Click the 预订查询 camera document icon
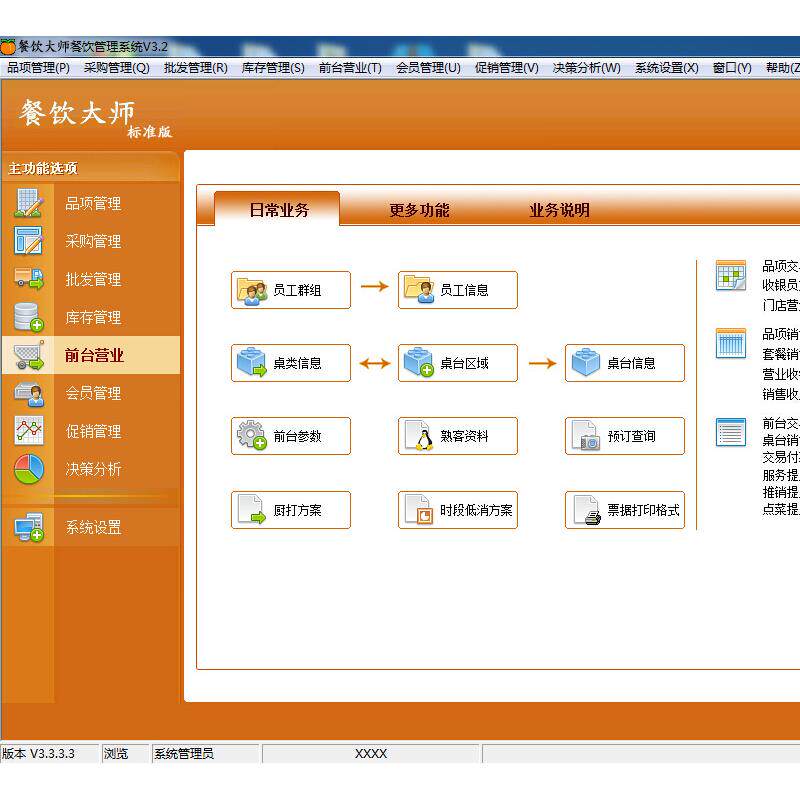 pyautogui.click(x=585, y=436)
